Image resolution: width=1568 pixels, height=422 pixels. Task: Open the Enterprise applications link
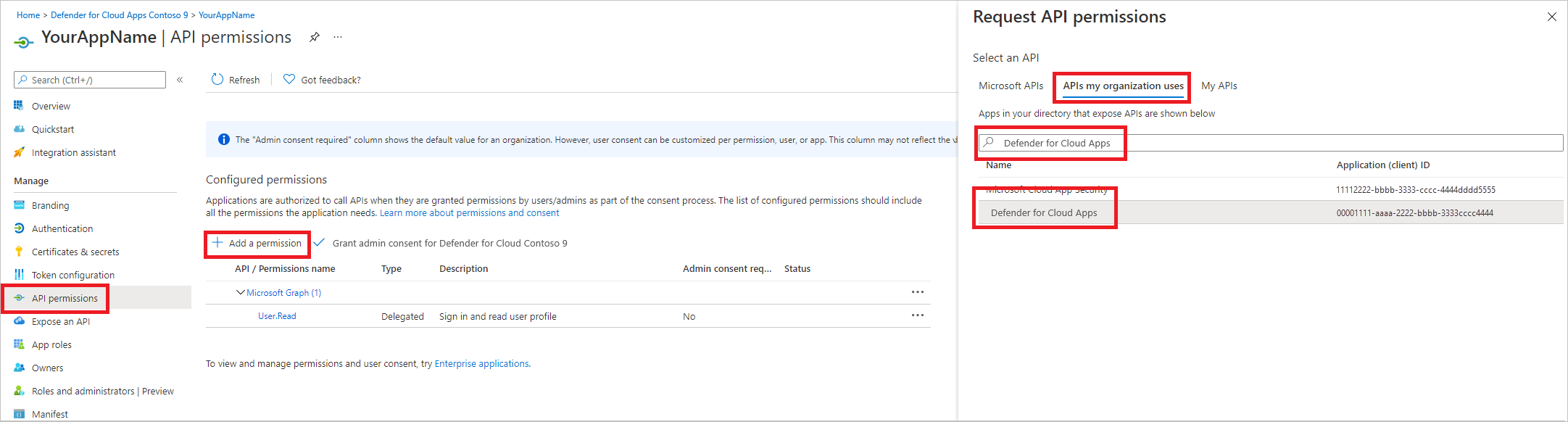coord(481,363)
